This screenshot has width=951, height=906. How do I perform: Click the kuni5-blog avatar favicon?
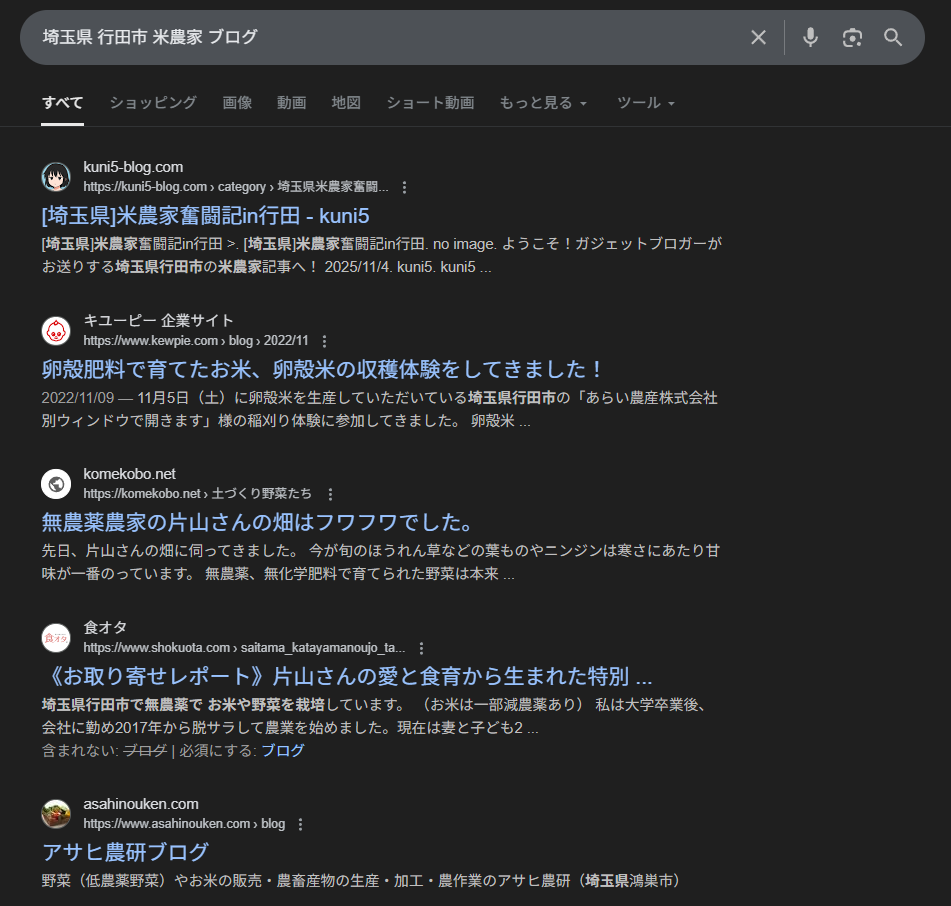point(56,177)
